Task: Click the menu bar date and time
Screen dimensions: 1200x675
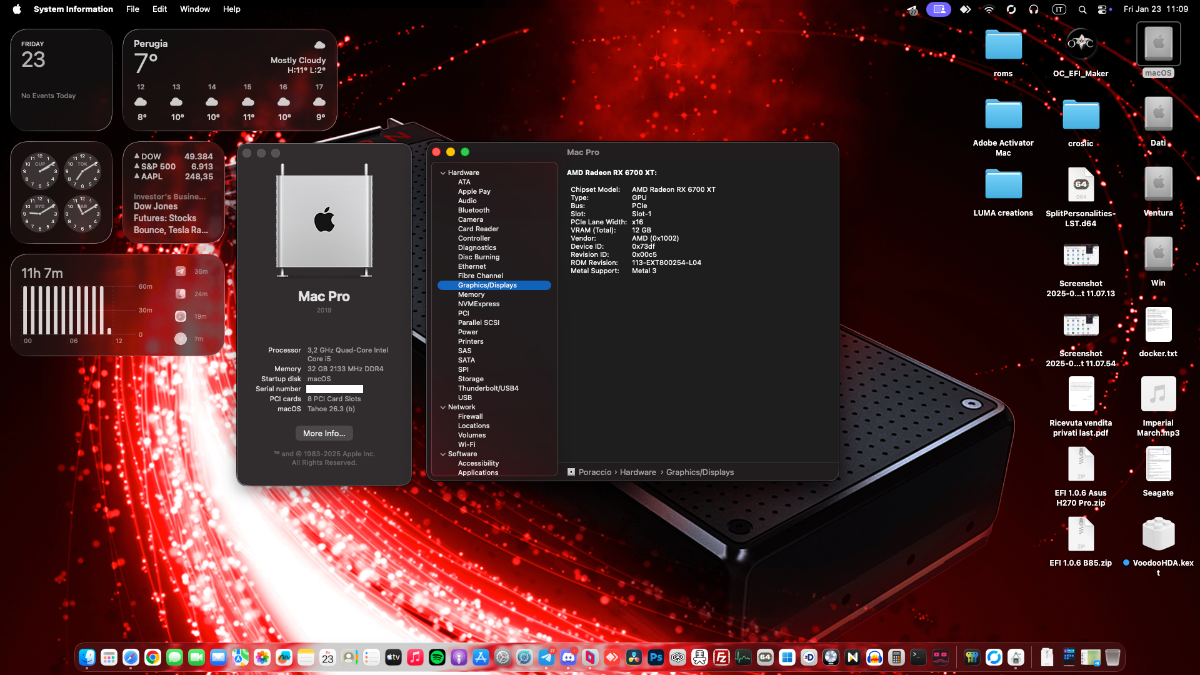Action: [1155, 9]
